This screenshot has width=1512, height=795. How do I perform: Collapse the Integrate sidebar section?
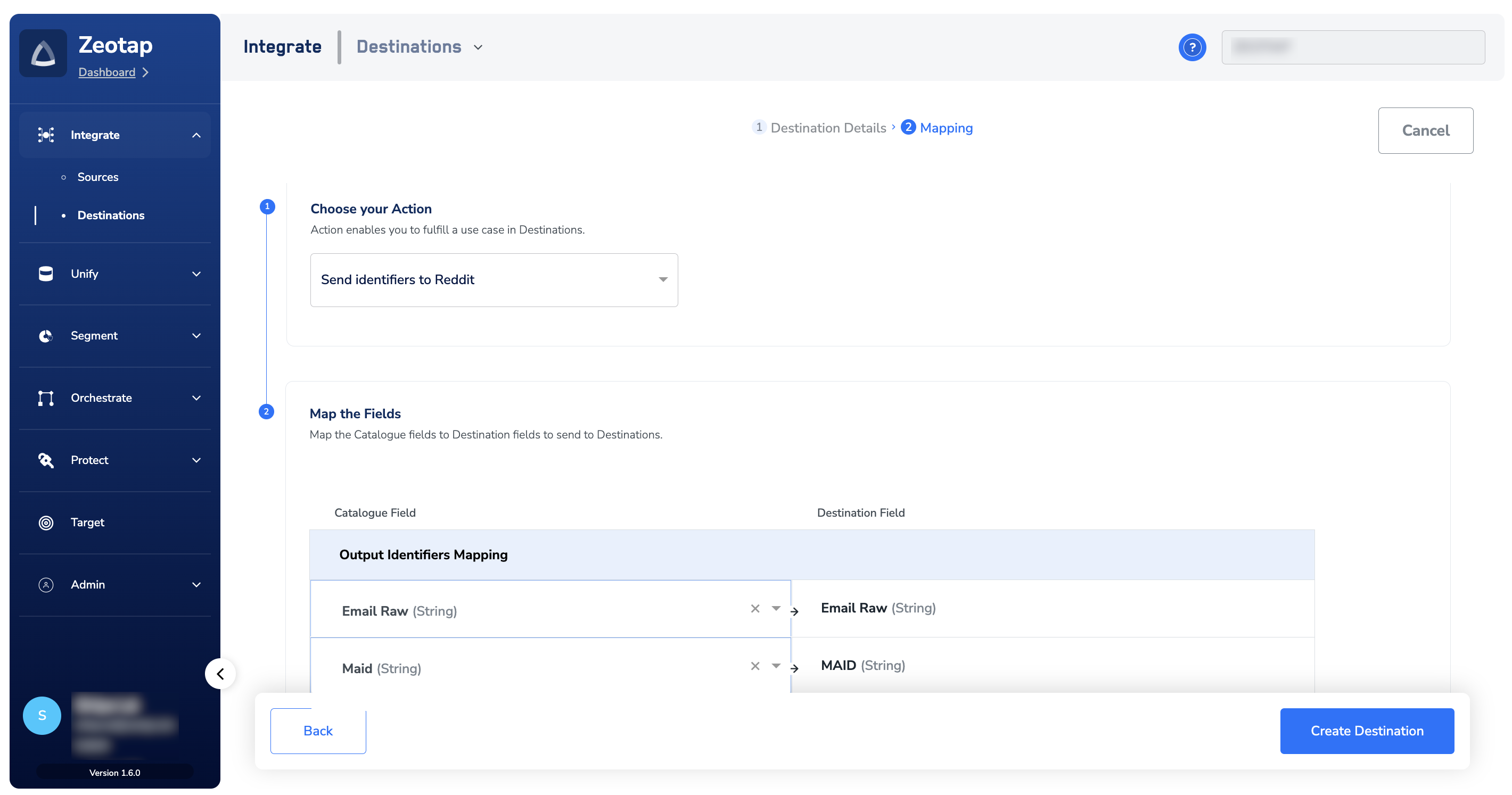point(196,136)
